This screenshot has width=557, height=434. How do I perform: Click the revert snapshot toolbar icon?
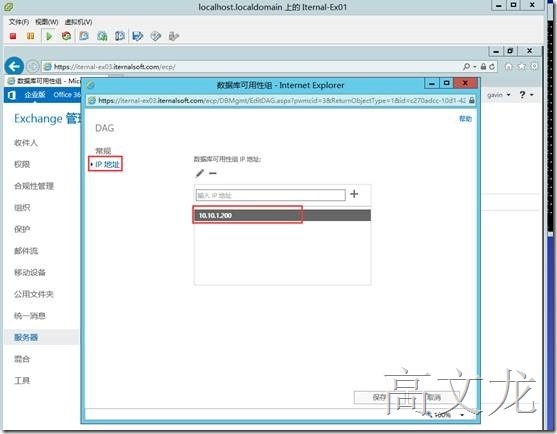point(102,36)
